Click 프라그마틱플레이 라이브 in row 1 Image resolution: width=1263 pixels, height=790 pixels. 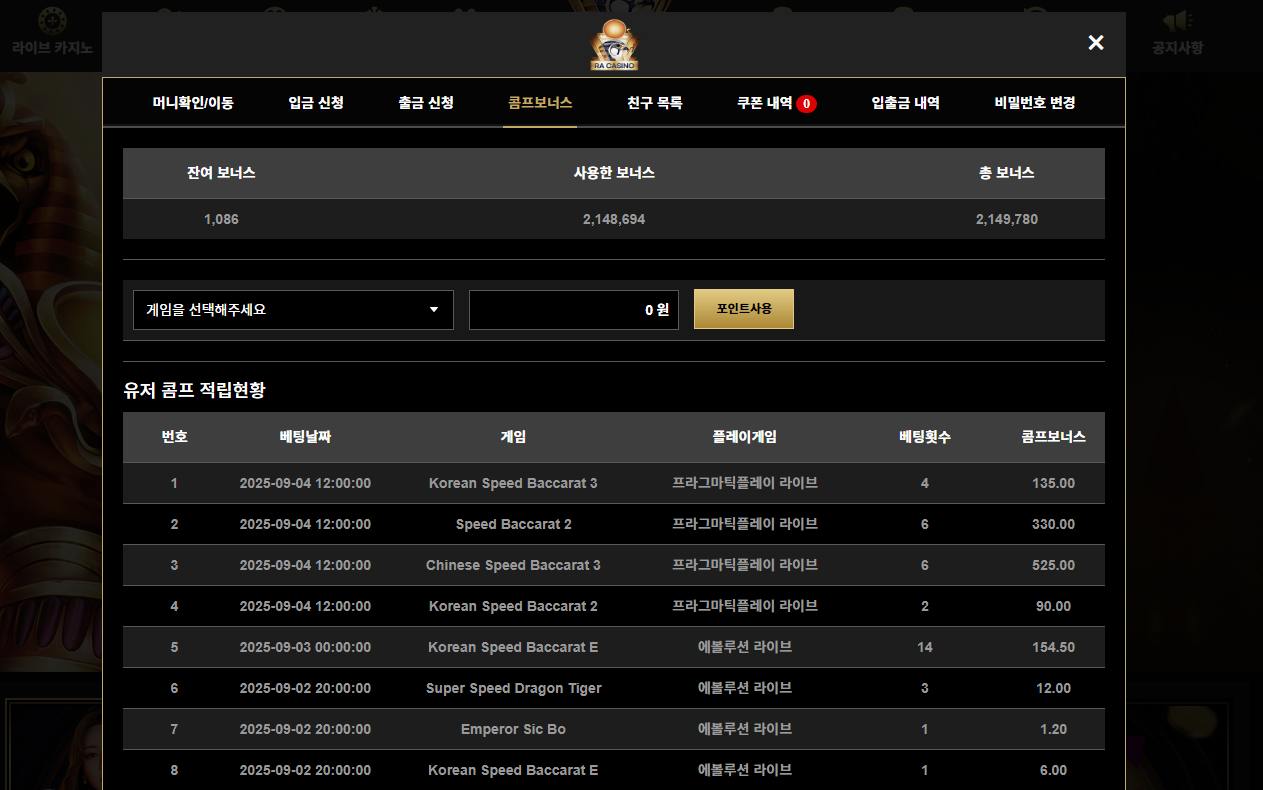pos(745,483)
